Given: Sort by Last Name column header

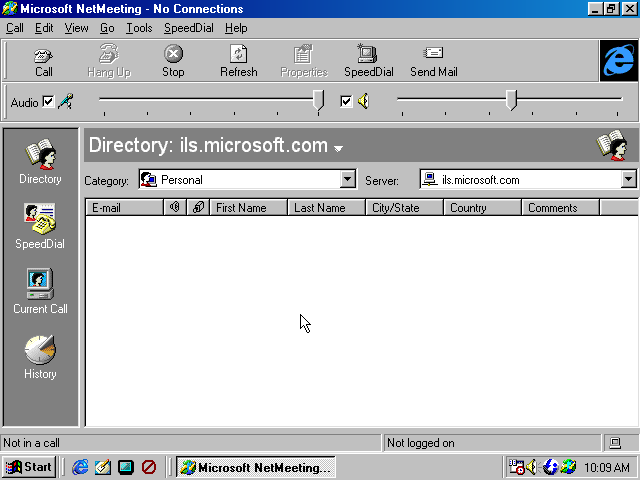Looking at the screenshot, I should tap(327, 207).
